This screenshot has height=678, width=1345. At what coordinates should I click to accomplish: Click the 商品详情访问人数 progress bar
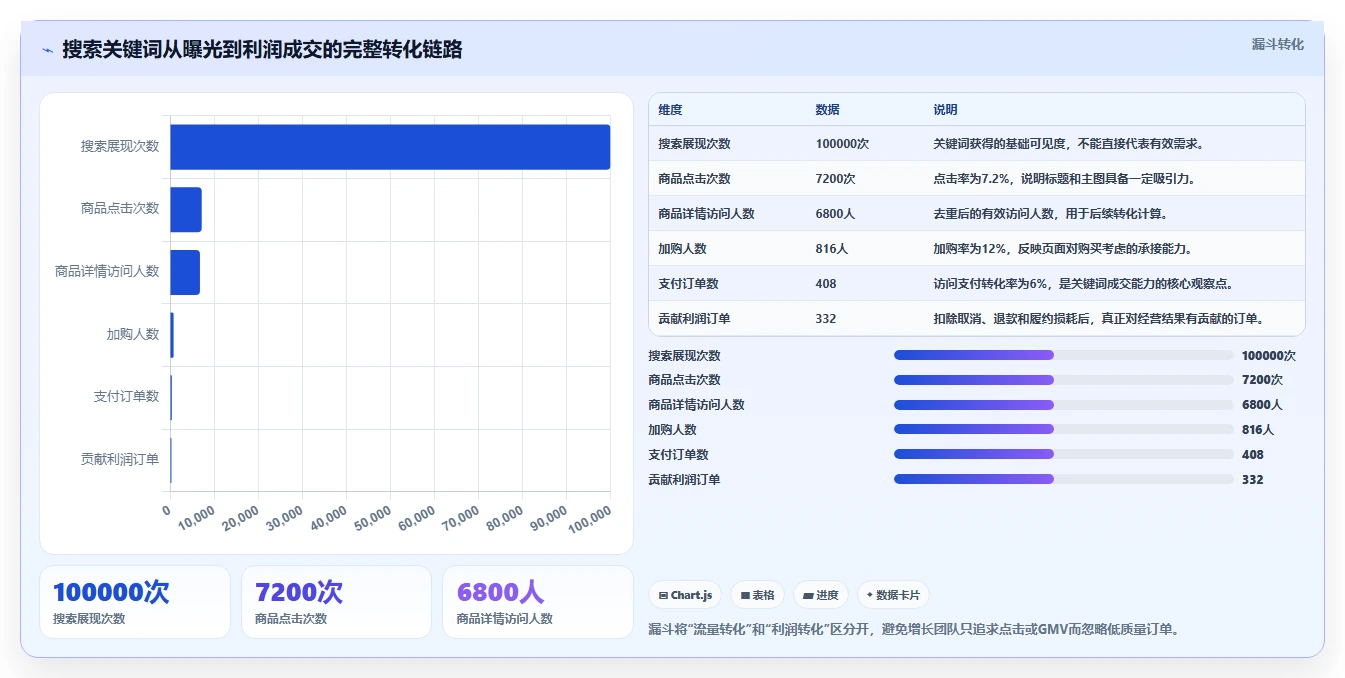coord(1064,405)
